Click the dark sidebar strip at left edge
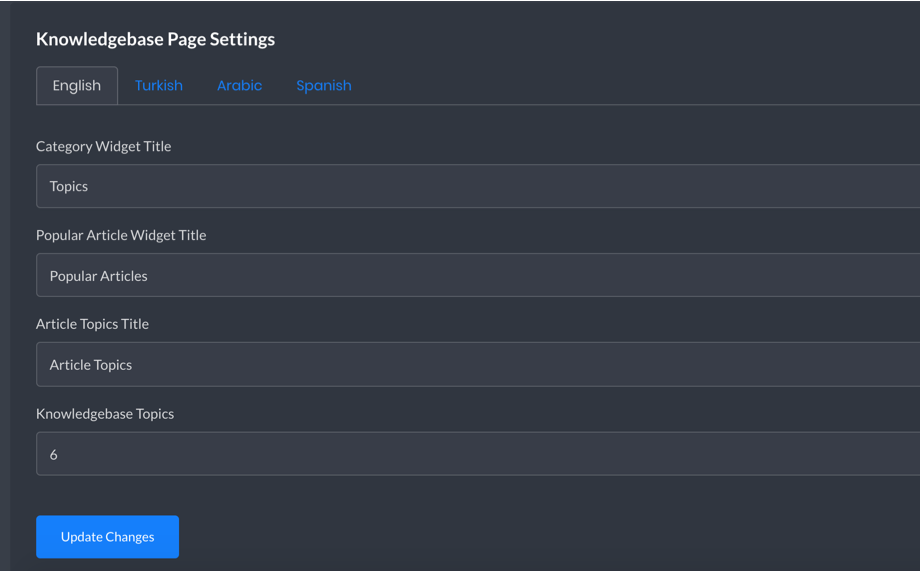The width and height of the screenshot is (921, 571). pyautogui.click(x=5, y=286)
